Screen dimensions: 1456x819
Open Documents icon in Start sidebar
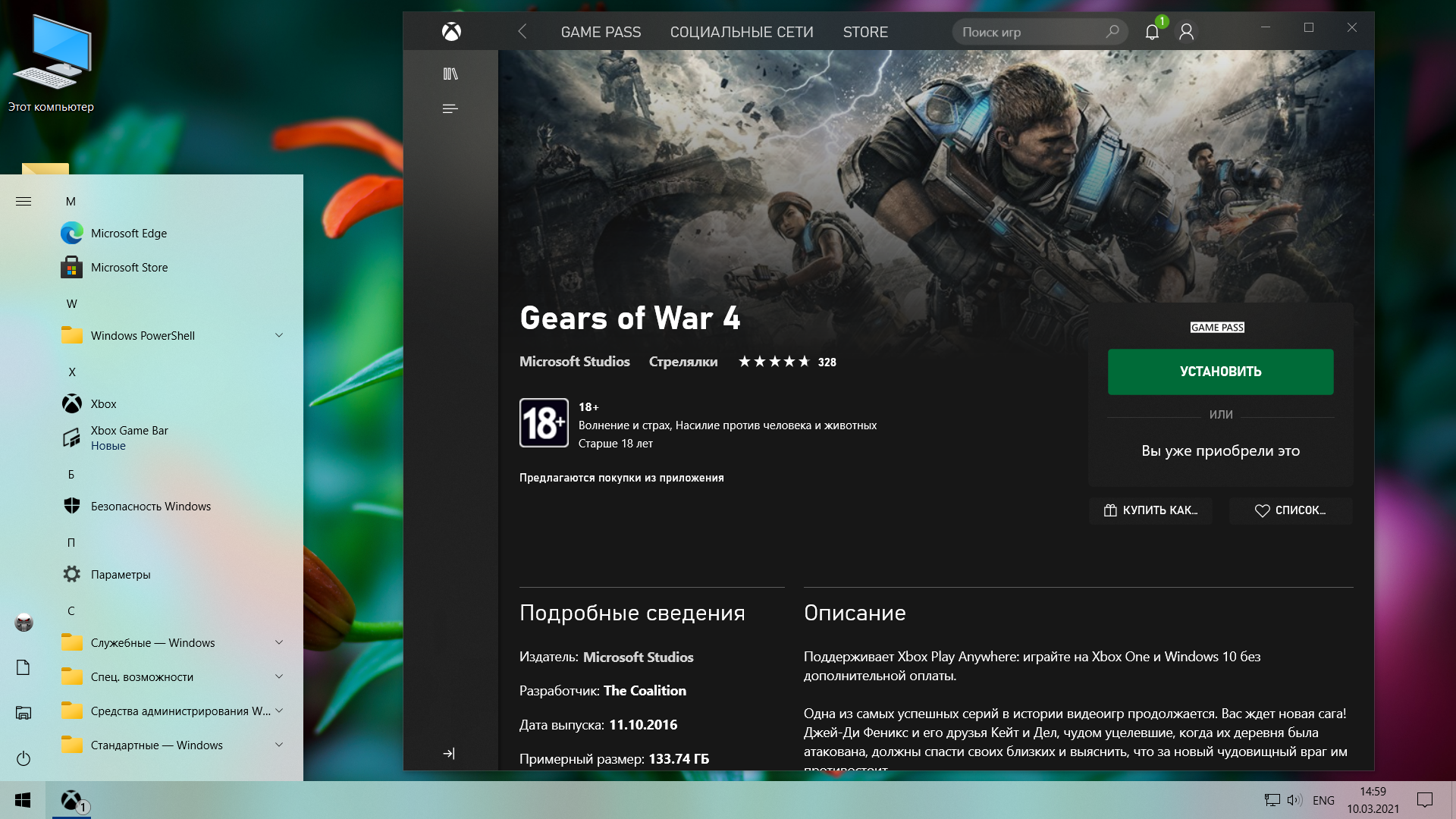24,667
